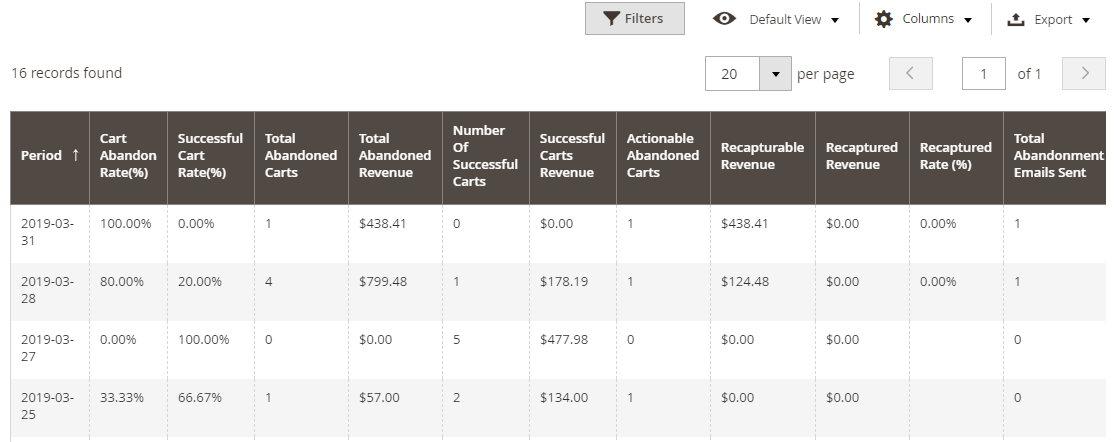Click the eye icon beside Default View

[725, 19]
